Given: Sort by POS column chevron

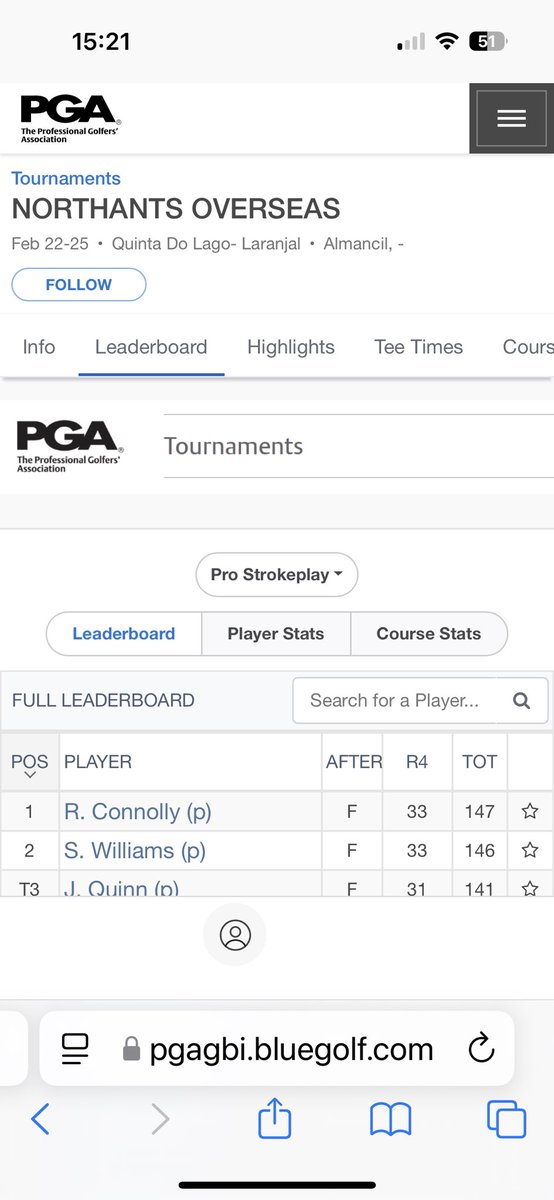Looking at the screenshot, I should (x=29, y=775).
